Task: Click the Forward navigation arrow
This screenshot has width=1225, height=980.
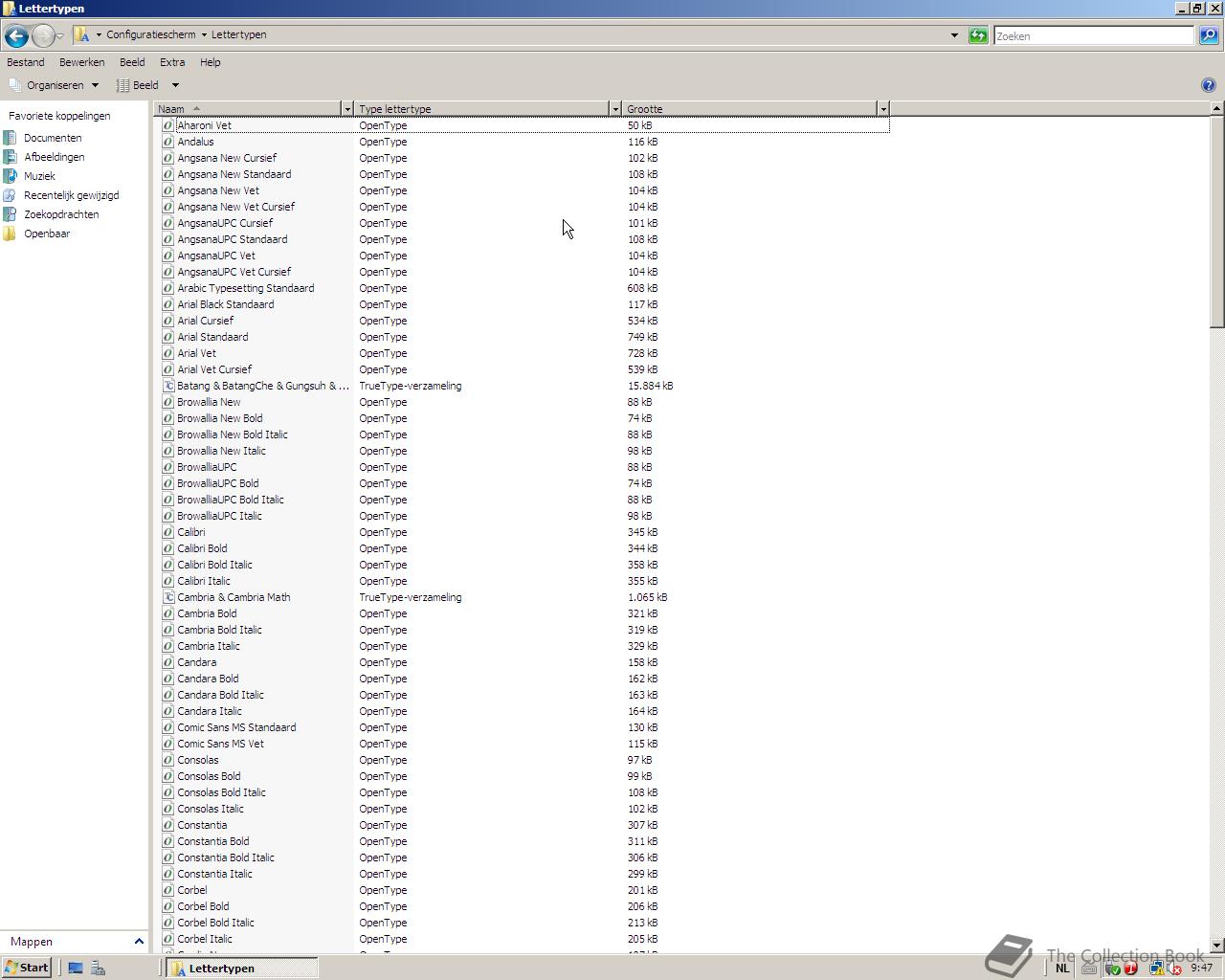Action: 42,36
